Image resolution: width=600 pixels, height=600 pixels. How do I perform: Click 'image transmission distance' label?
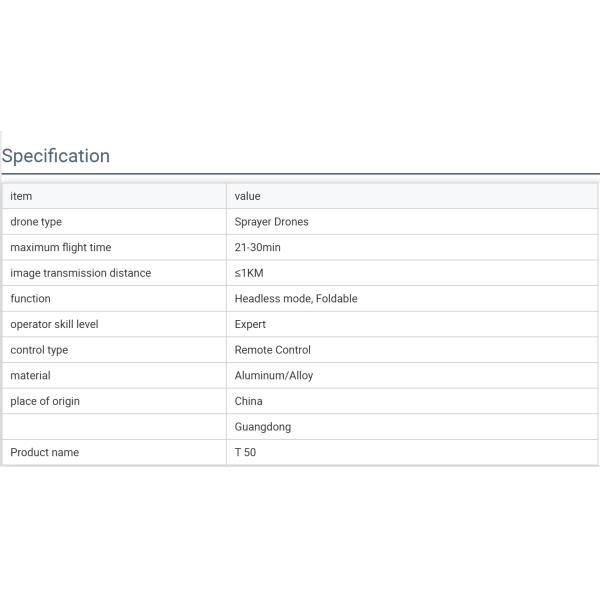pos(81,273)
